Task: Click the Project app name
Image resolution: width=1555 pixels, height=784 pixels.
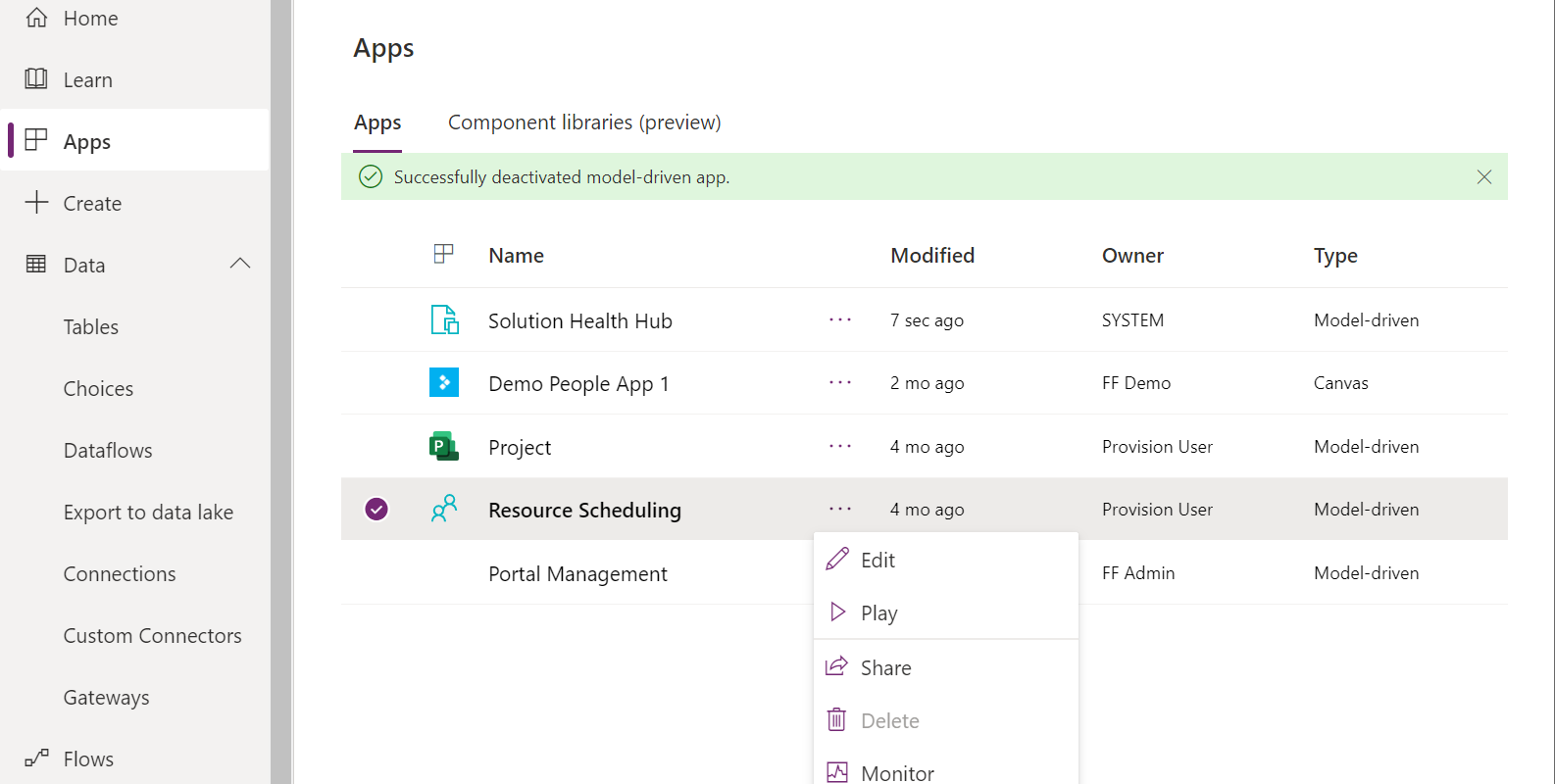Action: coord(520,447)
